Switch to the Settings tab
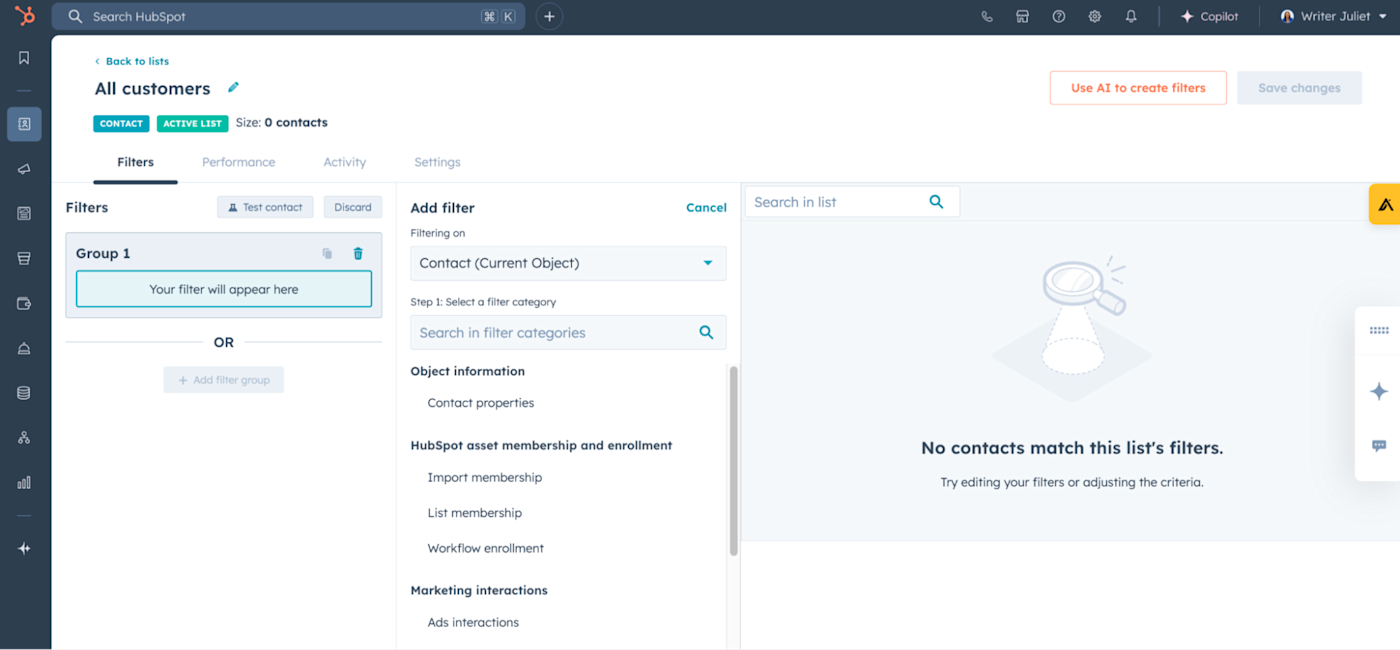The width and height of the screenshot is (1400, 650). click(437, 162)
